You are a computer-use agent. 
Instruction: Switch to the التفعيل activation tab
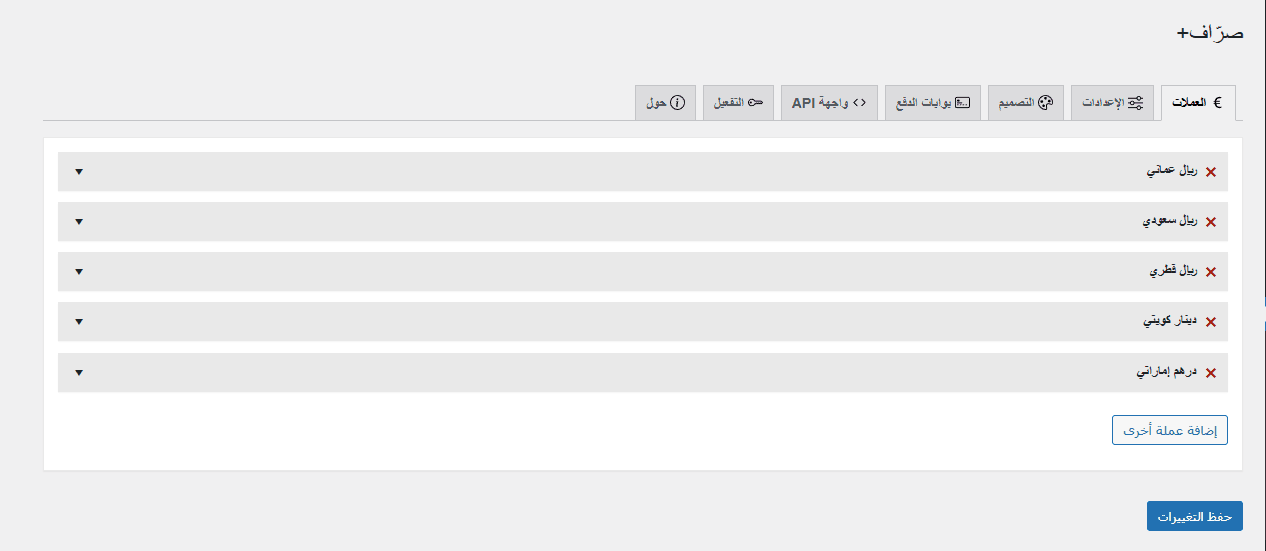tap(738, 103)
